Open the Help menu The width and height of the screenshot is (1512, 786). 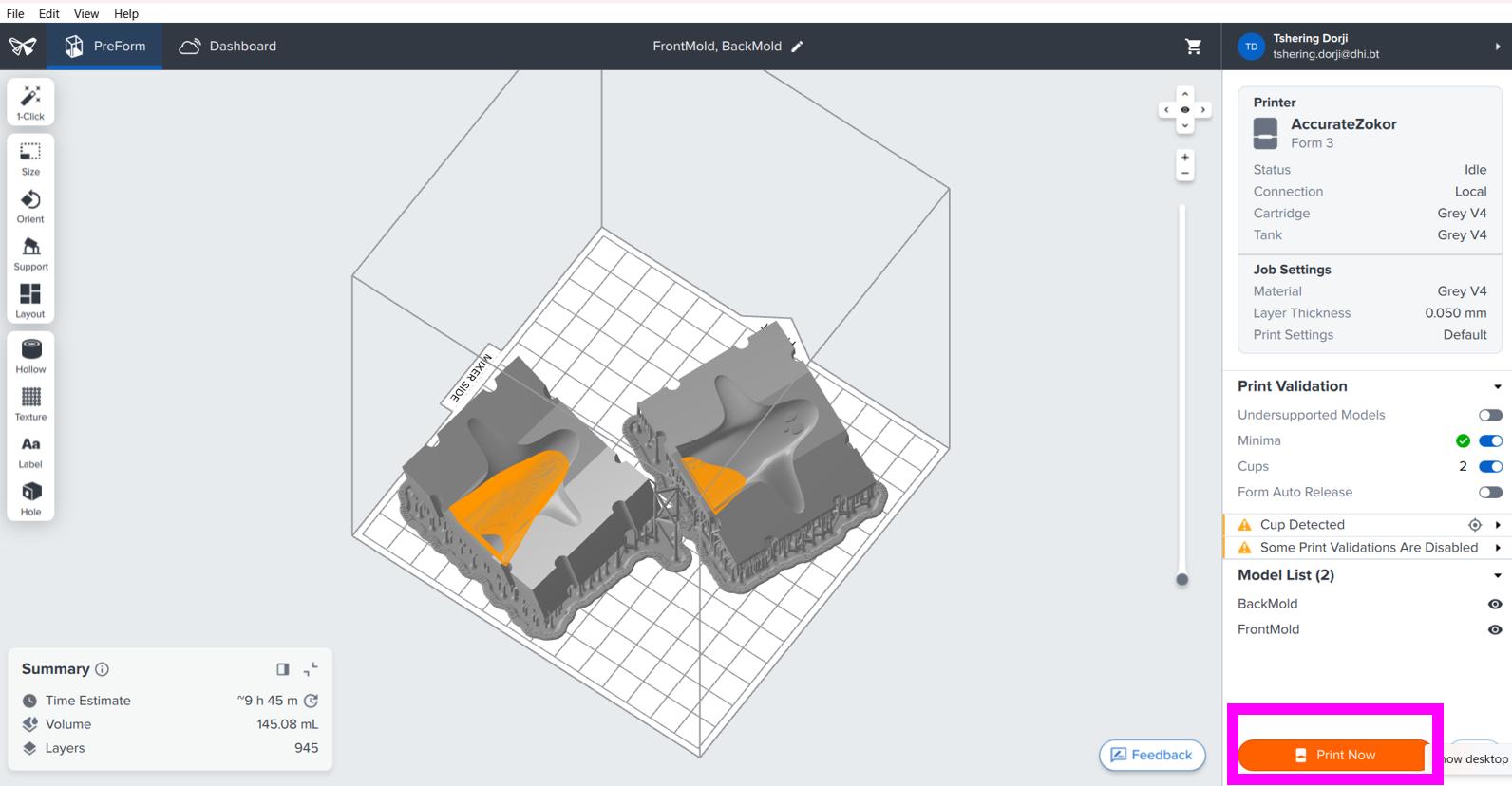pos(126,13)
